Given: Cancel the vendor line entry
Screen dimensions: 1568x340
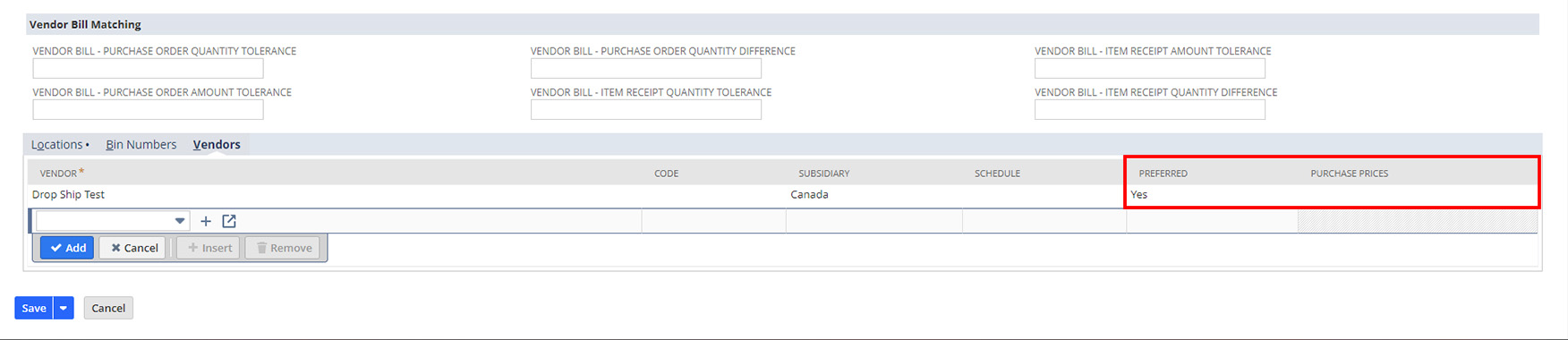Looking at the screenshot, I should (133, 248).
